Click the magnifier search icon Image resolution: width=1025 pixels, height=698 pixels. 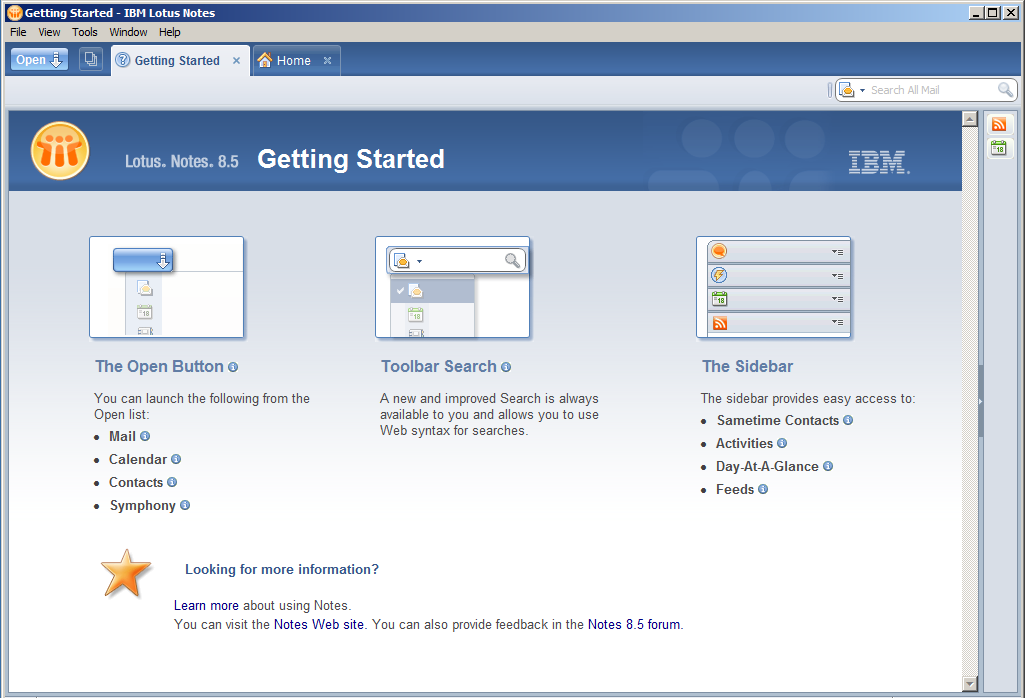pyautogui.click(x=1005, y=90)
